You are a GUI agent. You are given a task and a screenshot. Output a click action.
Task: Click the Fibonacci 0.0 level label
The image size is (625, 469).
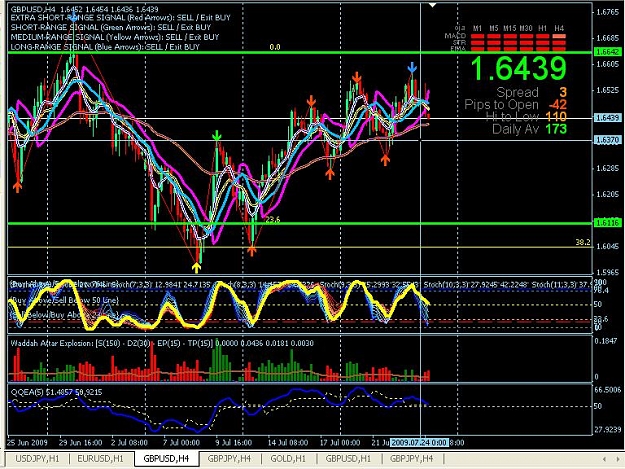275,47
